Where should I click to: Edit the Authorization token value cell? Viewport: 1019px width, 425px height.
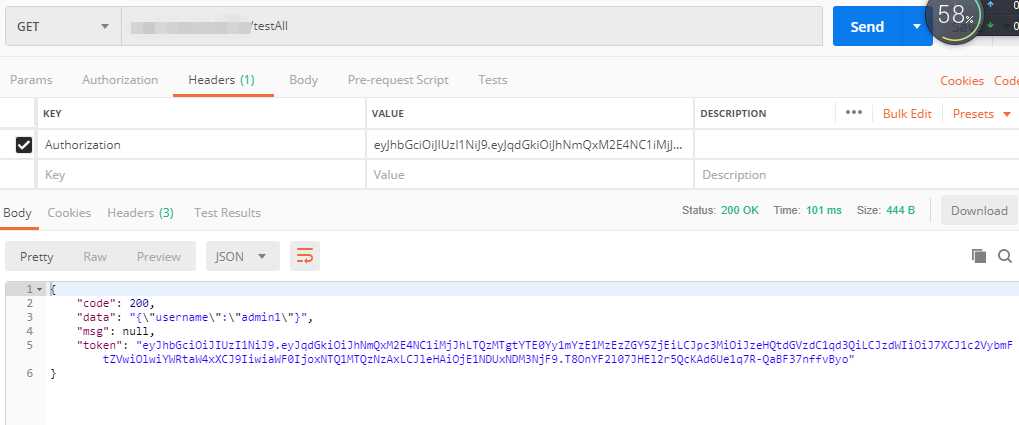coord(530,145)
